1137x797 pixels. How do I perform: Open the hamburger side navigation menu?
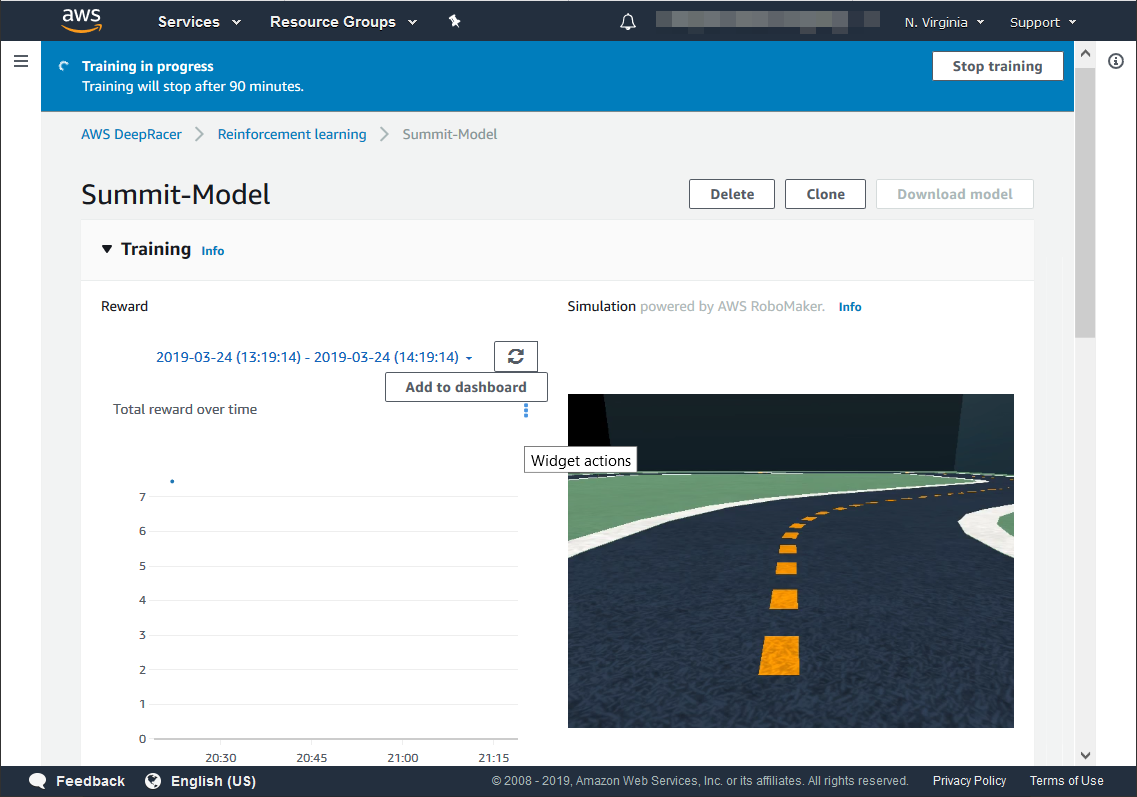tap(20, 62)
